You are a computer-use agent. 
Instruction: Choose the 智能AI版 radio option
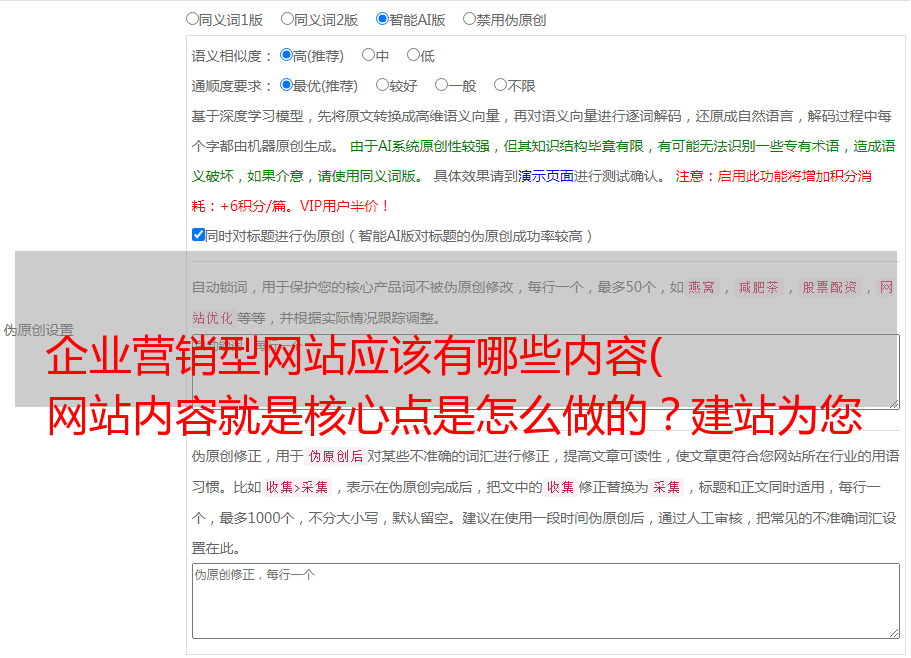(x=382, y=19)
